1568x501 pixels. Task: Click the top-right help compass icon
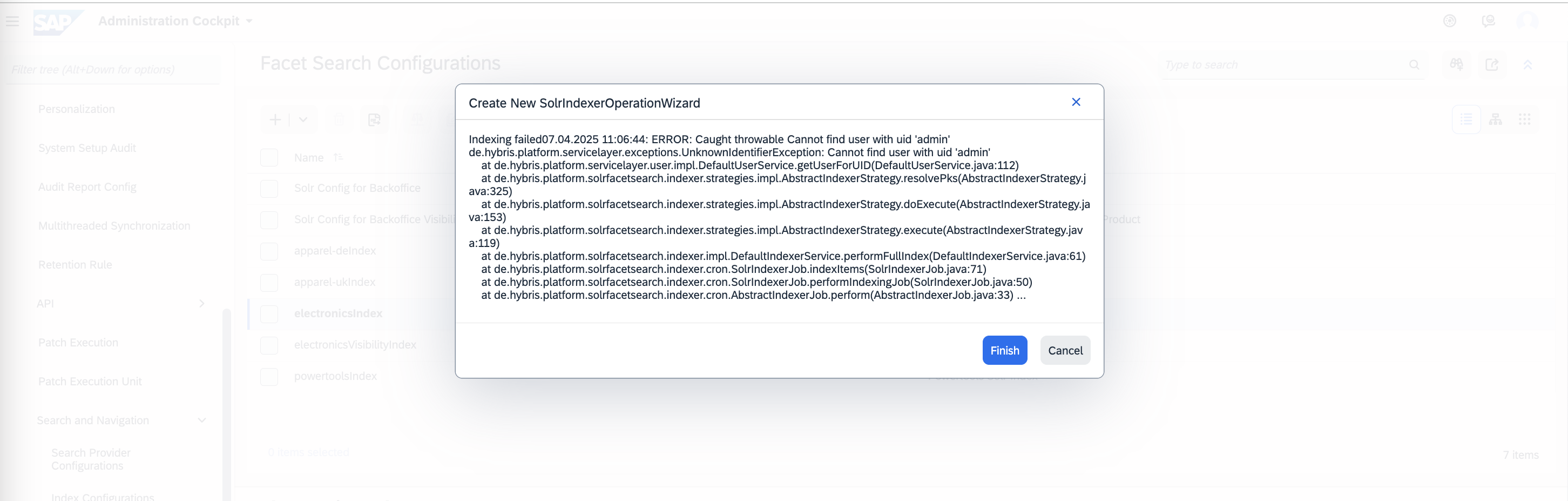[x=1449, y=21]
